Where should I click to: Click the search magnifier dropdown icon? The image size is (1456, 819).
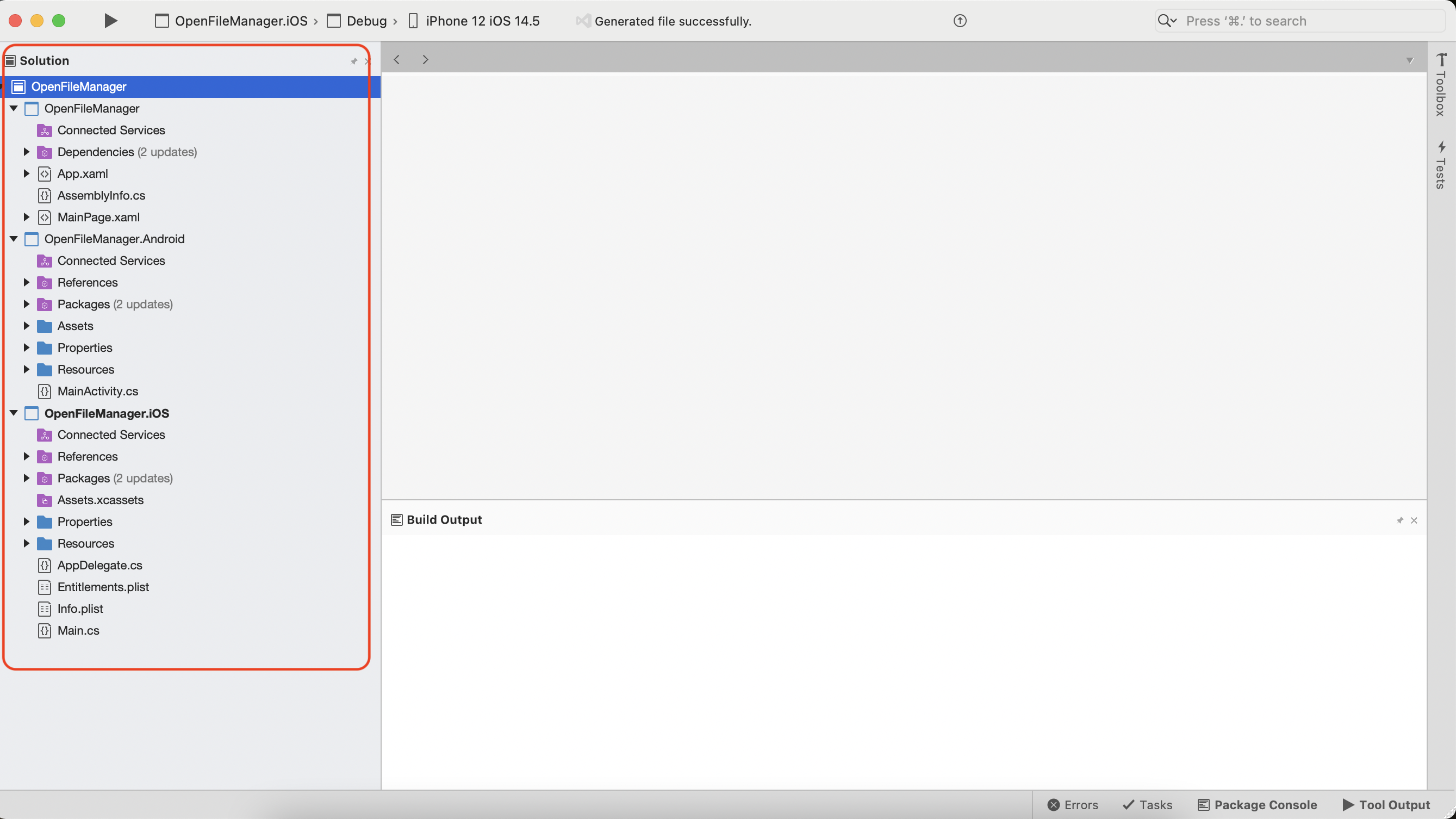(x=1167, y=21)
